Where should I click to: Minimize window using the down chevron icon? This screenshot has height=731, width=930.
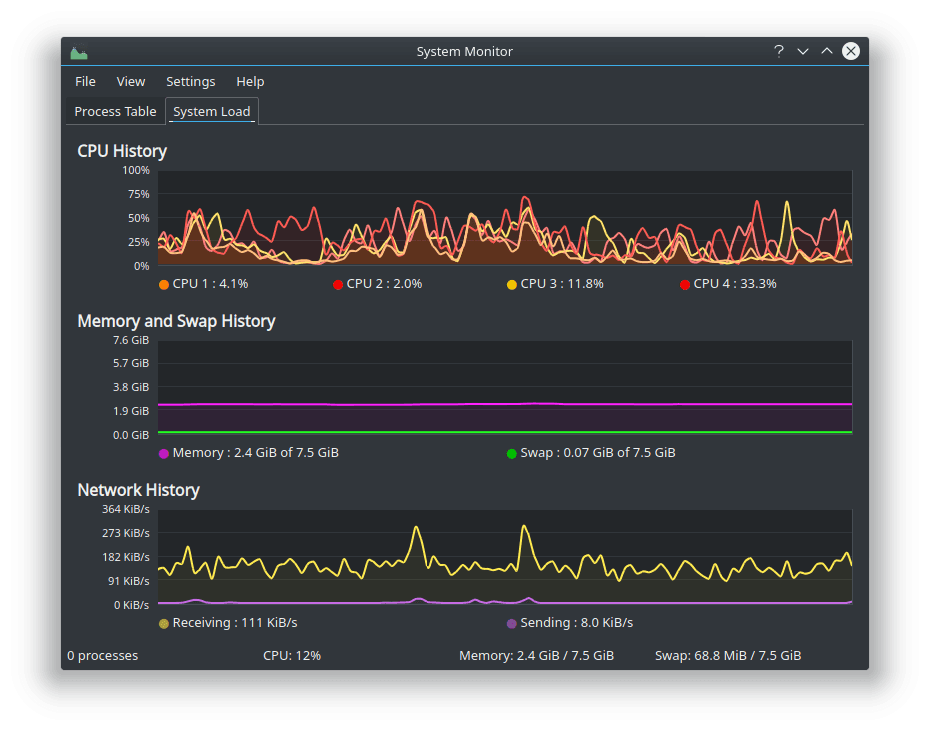pyautogui.click(x=803, y=51)
